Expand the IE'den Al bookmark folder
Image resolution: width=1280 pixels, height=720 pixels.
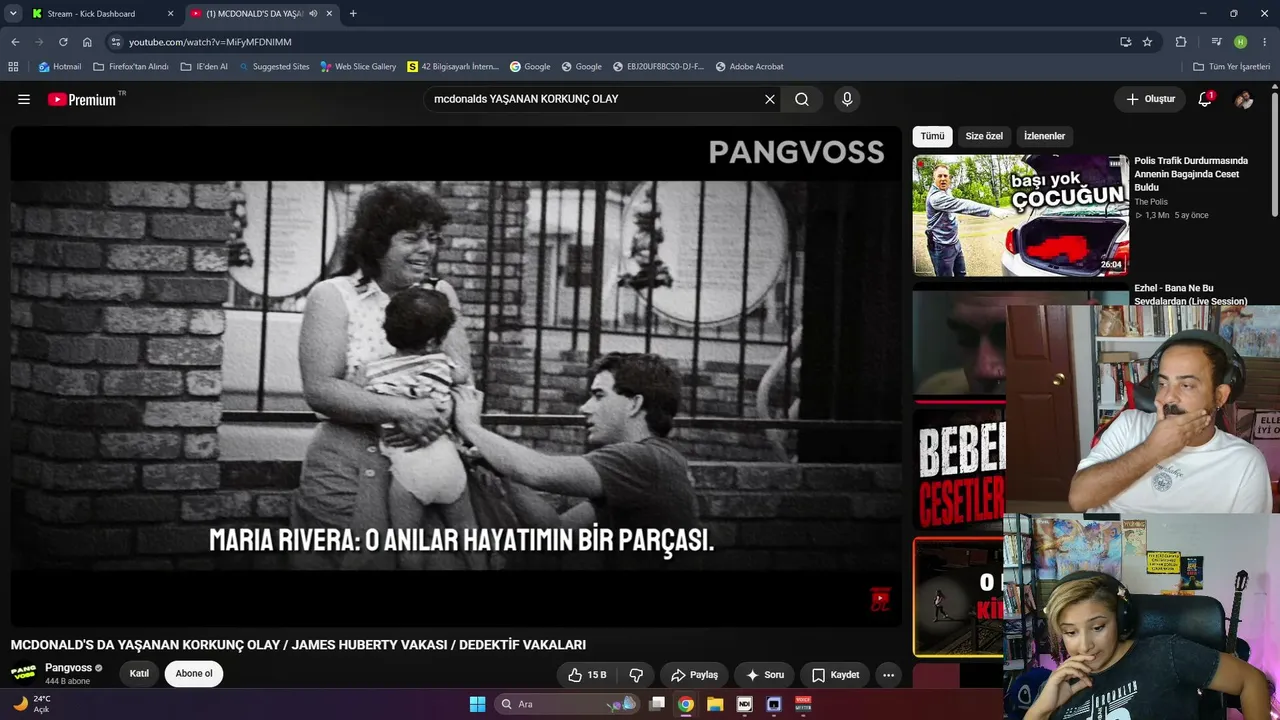[x=204, y=67]
